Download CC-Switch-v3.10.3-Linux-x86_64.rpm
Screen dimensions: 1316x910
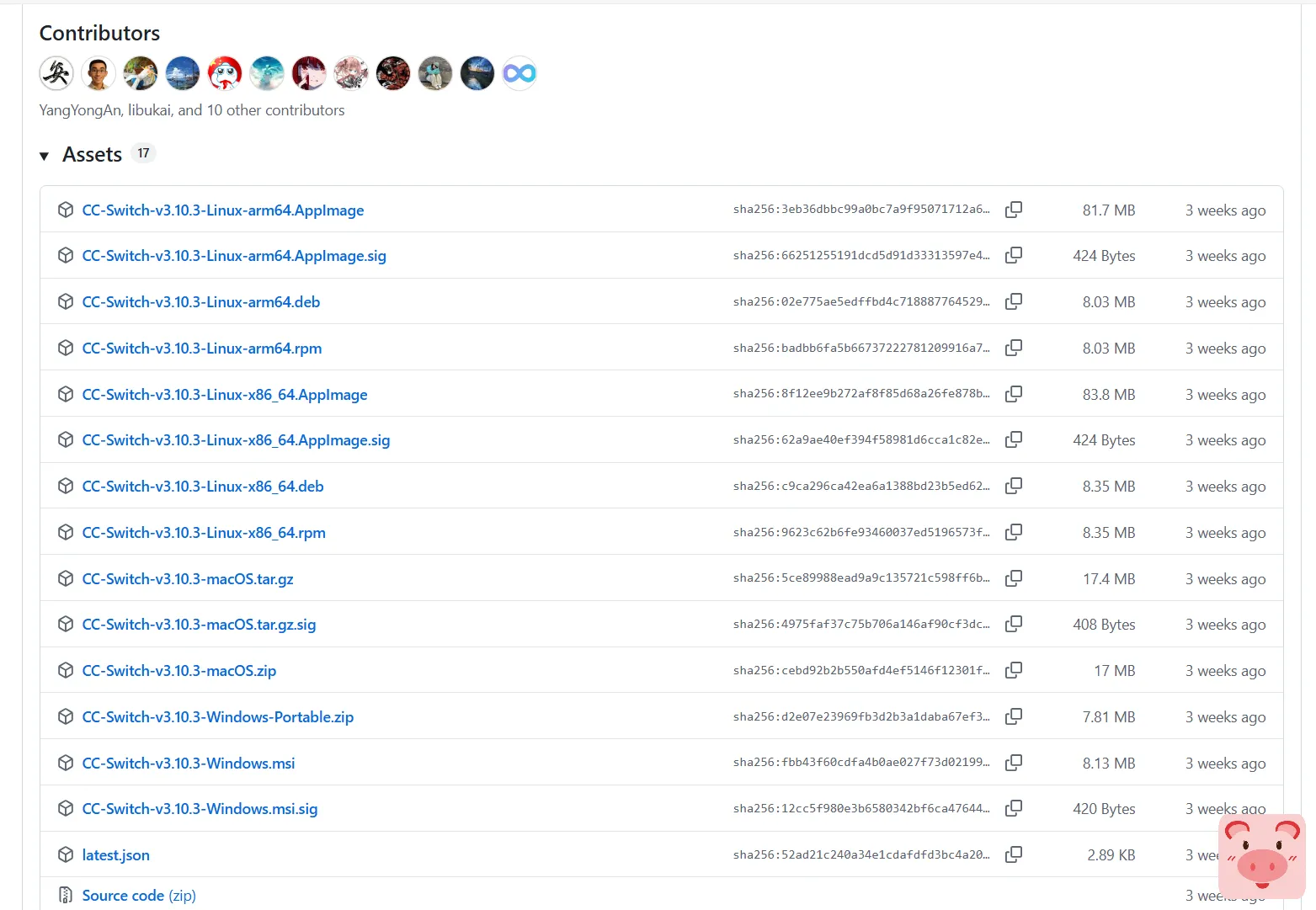tap(204, 533)
